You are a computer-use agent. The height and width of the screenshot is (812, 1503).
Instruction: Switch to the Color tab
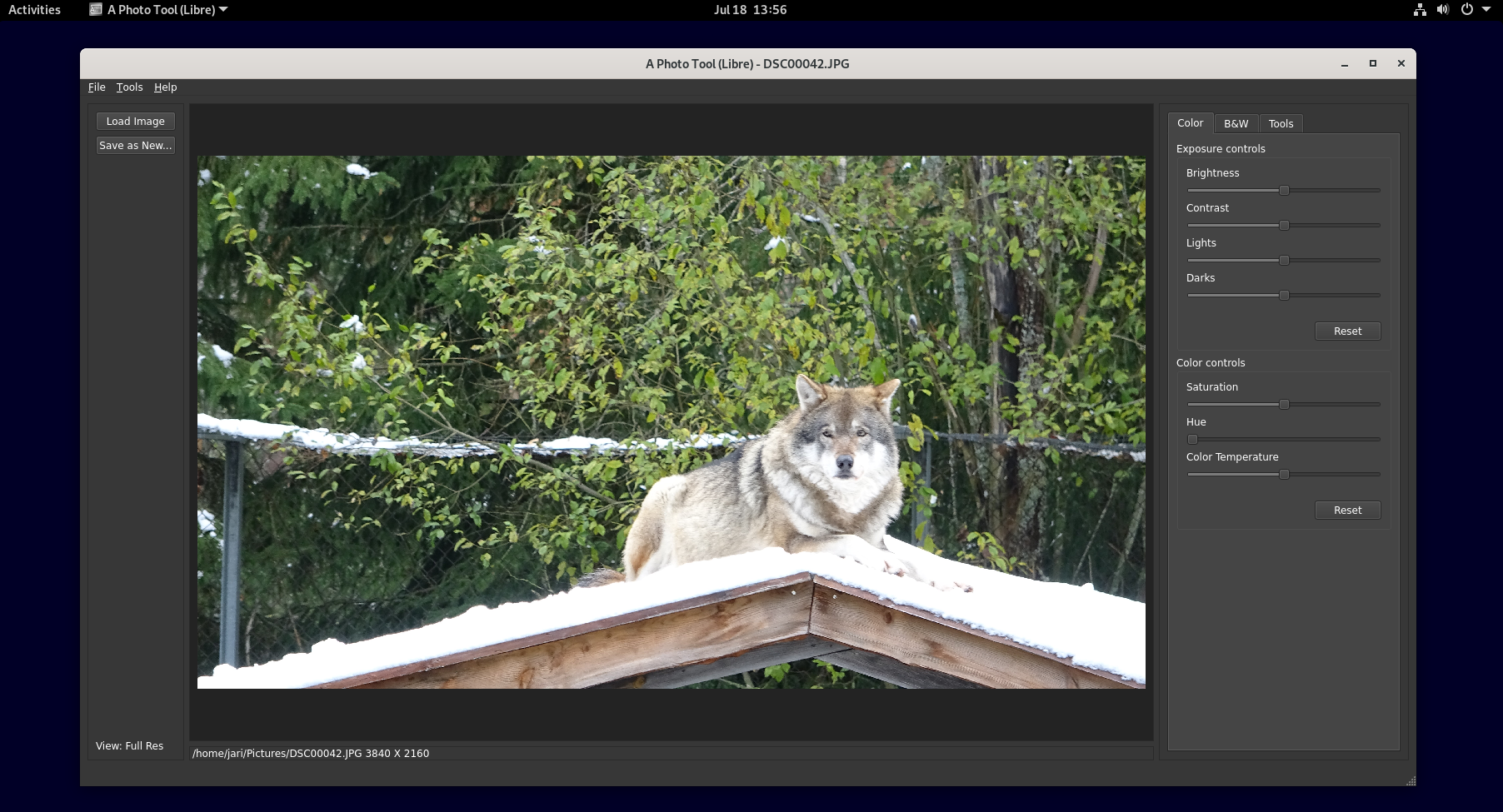point(1190,123)
